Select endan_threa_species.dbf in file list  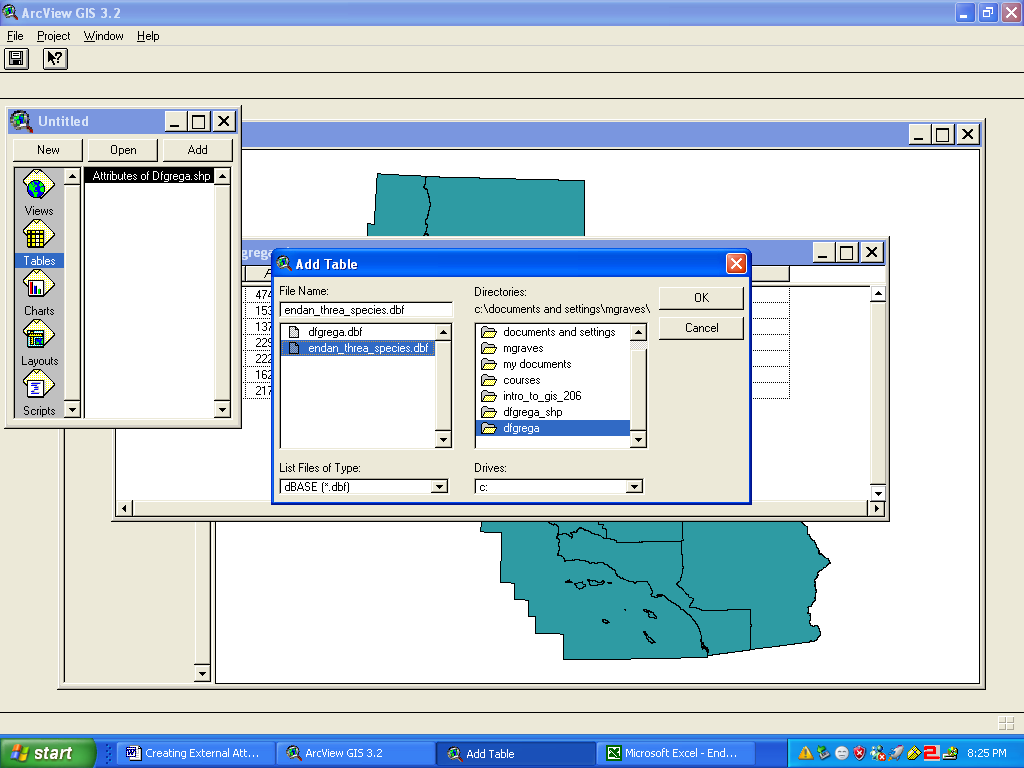[x=358, y=348]
